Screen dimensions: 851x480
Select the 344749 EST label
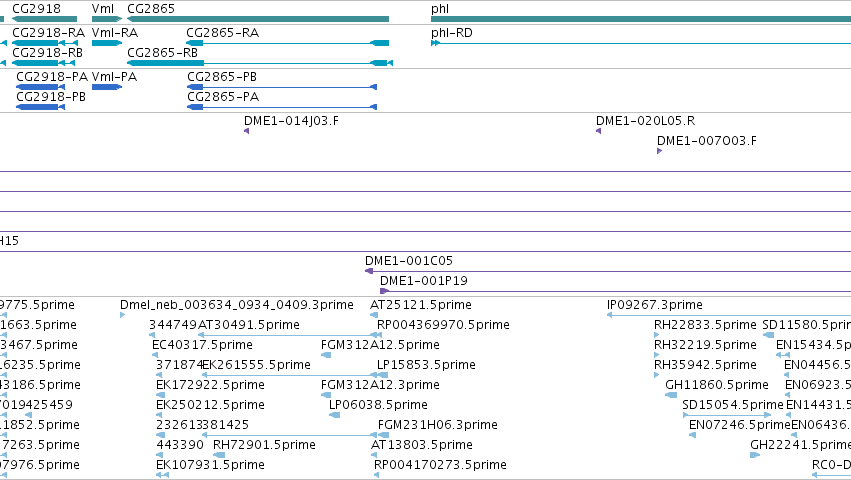coord(173,325)
